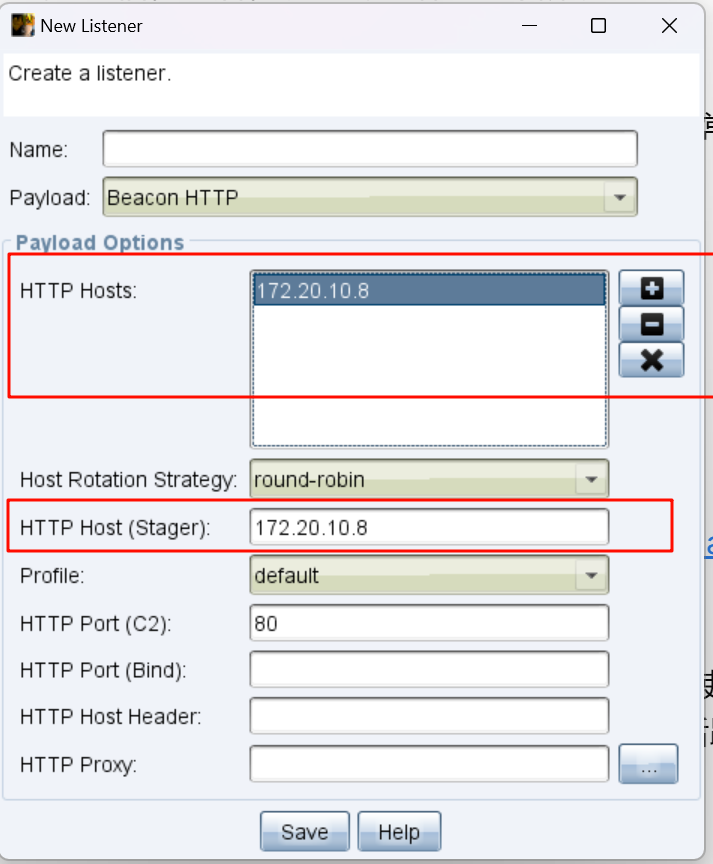Image resolution: width=713 pixels, height=864 pixels.
Task: Click the HTTP Port (C2) field
Action: click(x=429, y=624)
